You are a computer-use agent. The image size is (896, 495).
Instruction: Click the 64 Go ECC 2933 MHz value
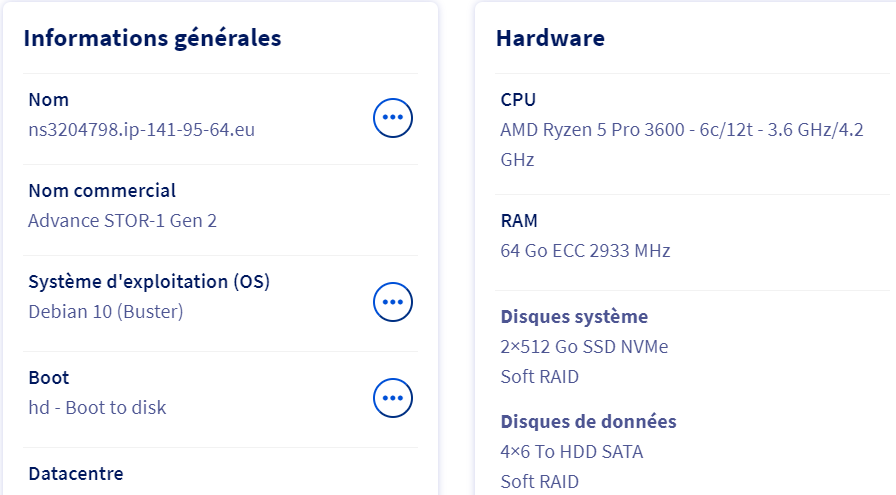[585, 250]
